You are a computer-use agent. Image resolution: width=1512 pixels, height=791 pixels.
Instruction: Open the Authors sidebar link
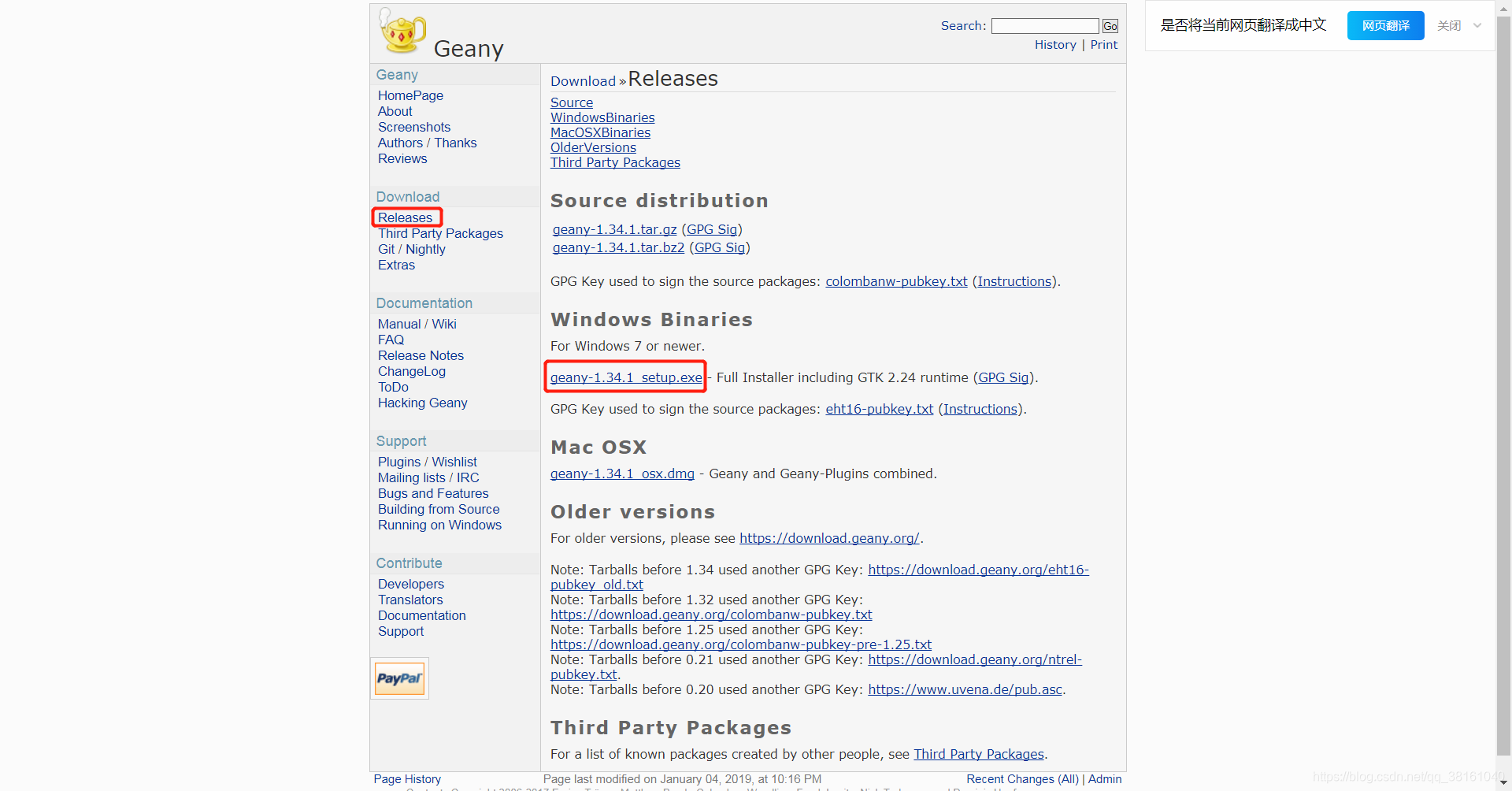click(400, 143)
